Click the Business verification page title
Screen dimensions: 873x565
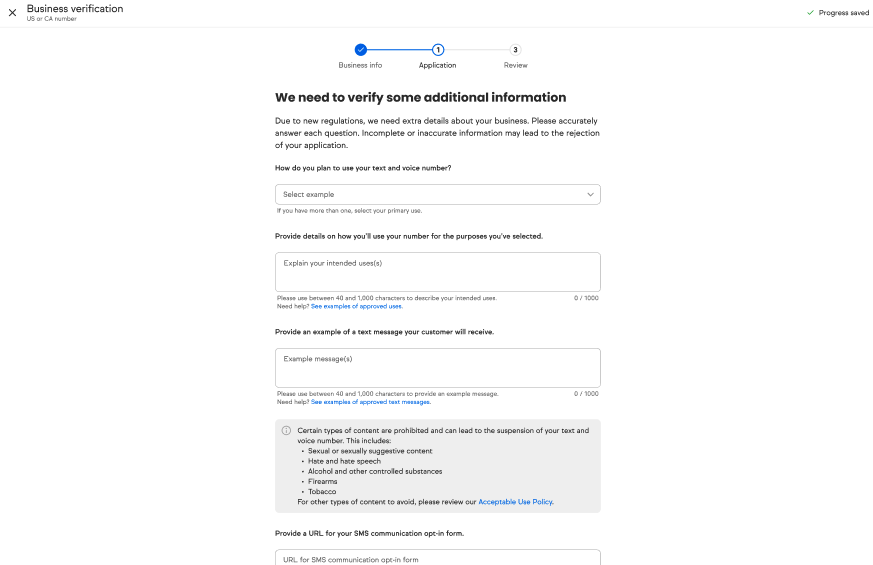75,9
